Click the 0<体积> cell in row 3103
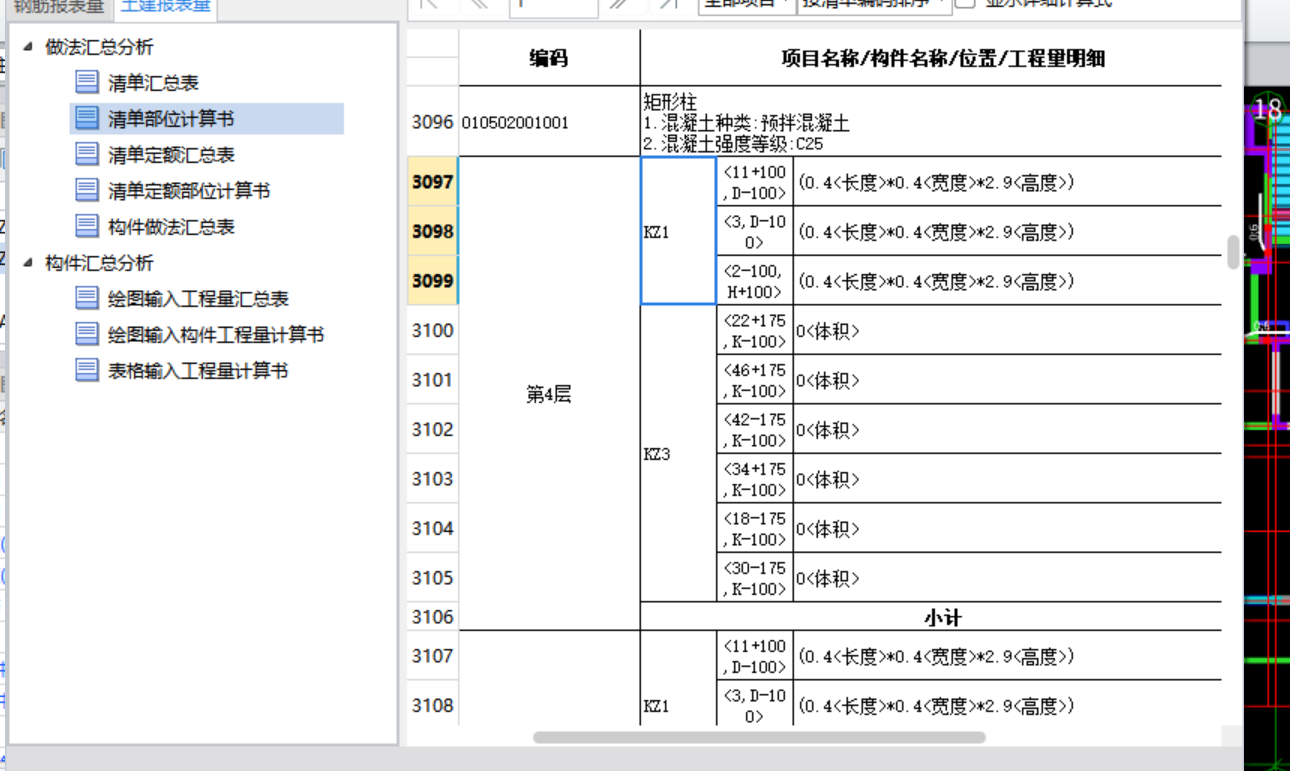Screen dimensions: 1290x771 point(1008,479)
